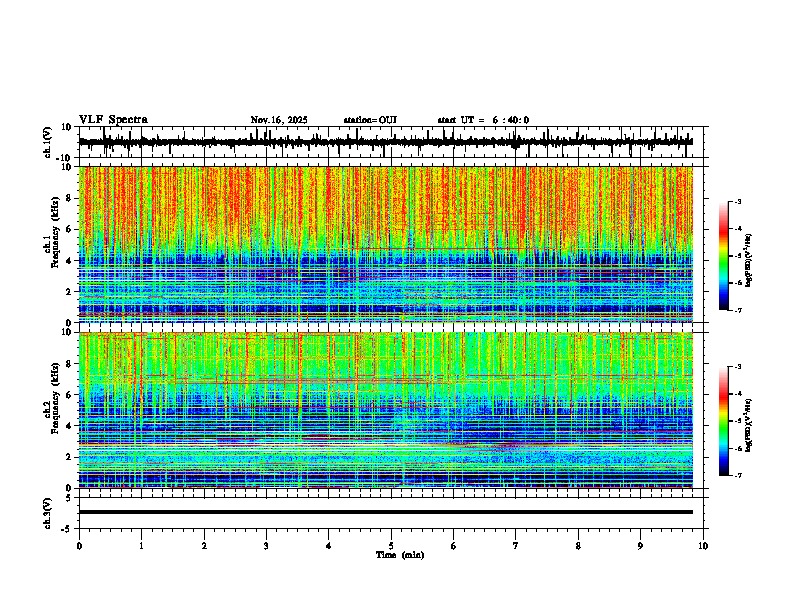The width and height of the screenshot is (792, 612).
Task: Click the ch.2 spectrogram color scale bar
Action: pos(724,421)
